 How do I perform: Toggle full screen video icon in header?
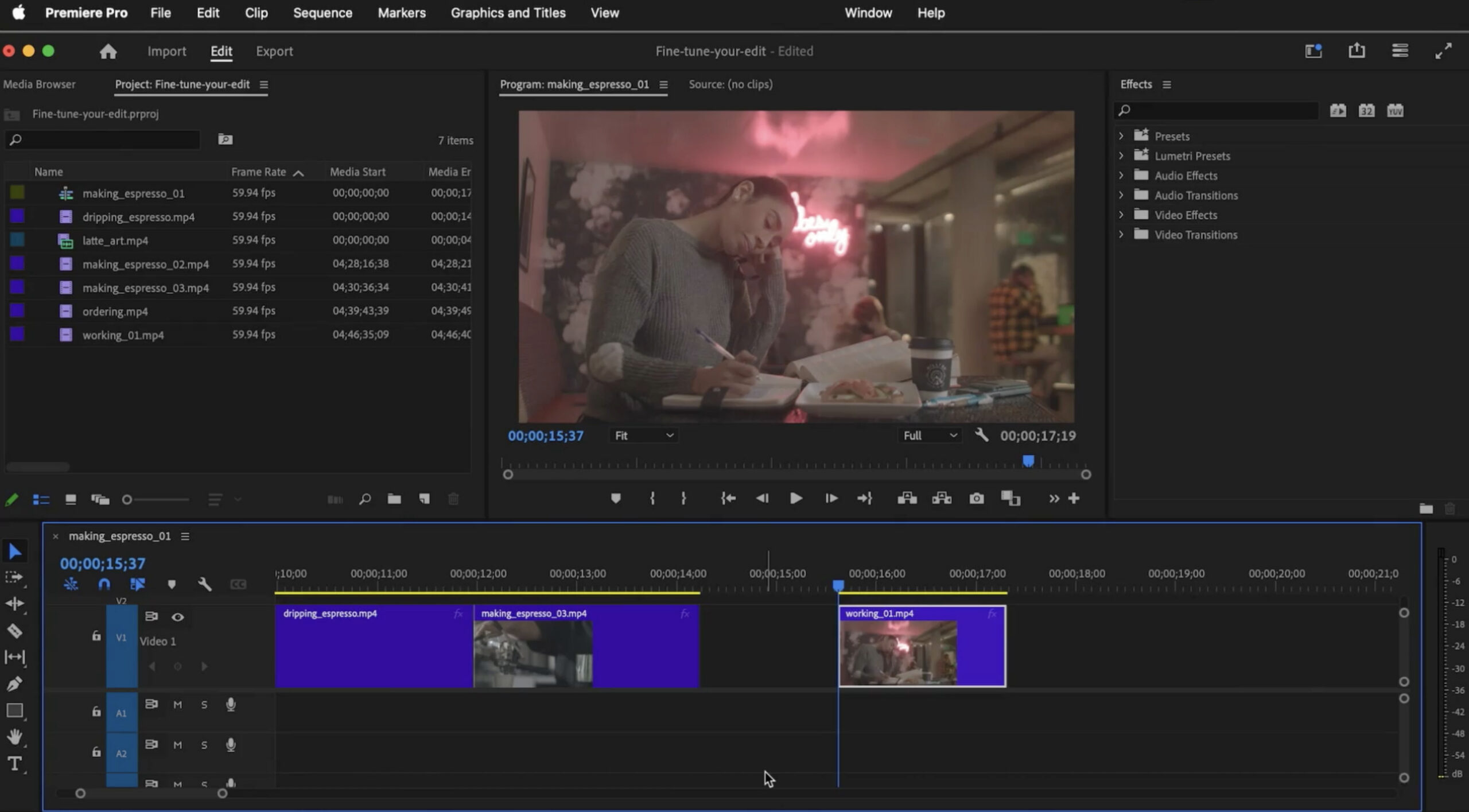(1444, 50)
